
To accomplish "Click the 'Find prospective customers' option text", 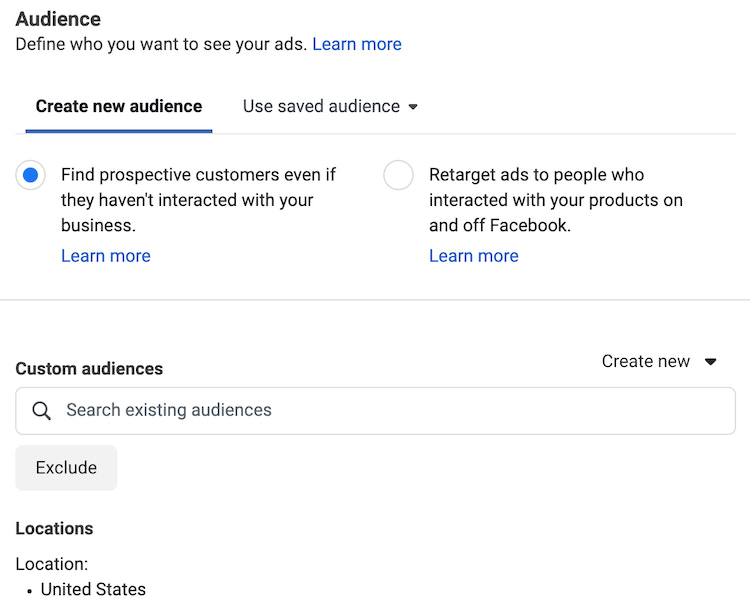I will (x=198, y=200).
